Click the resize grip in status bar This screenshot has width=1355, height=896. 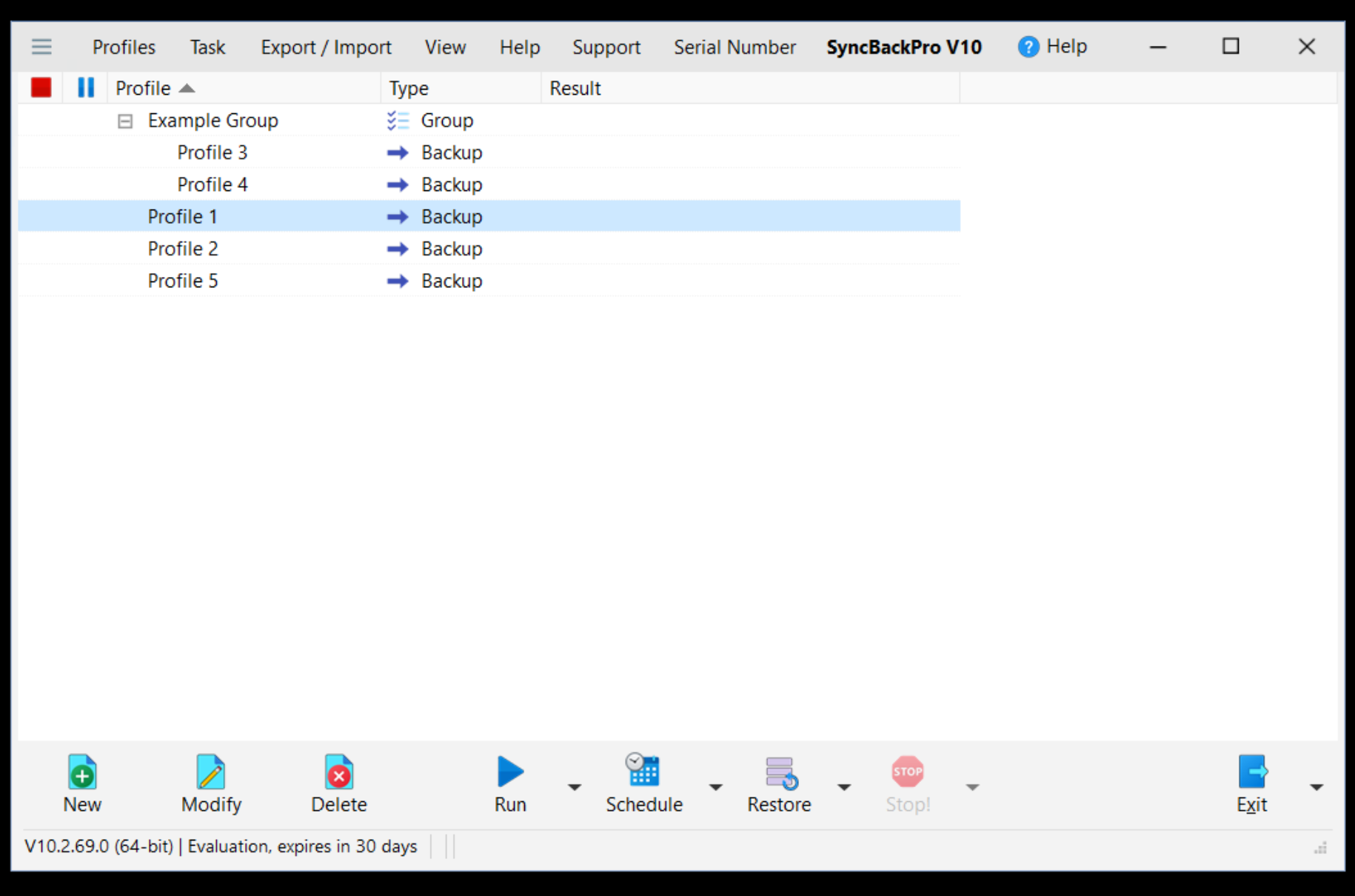tap(1320, 848)
